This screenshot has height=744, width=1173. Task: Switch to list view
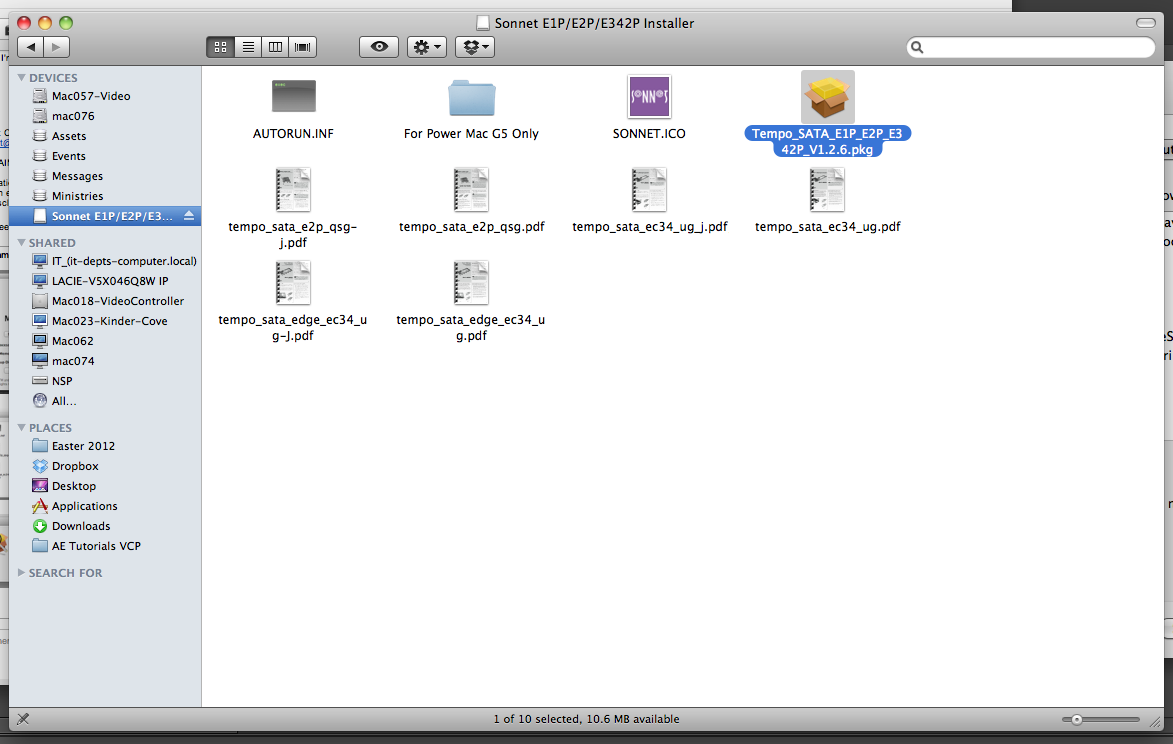click(x=248, y=47)
